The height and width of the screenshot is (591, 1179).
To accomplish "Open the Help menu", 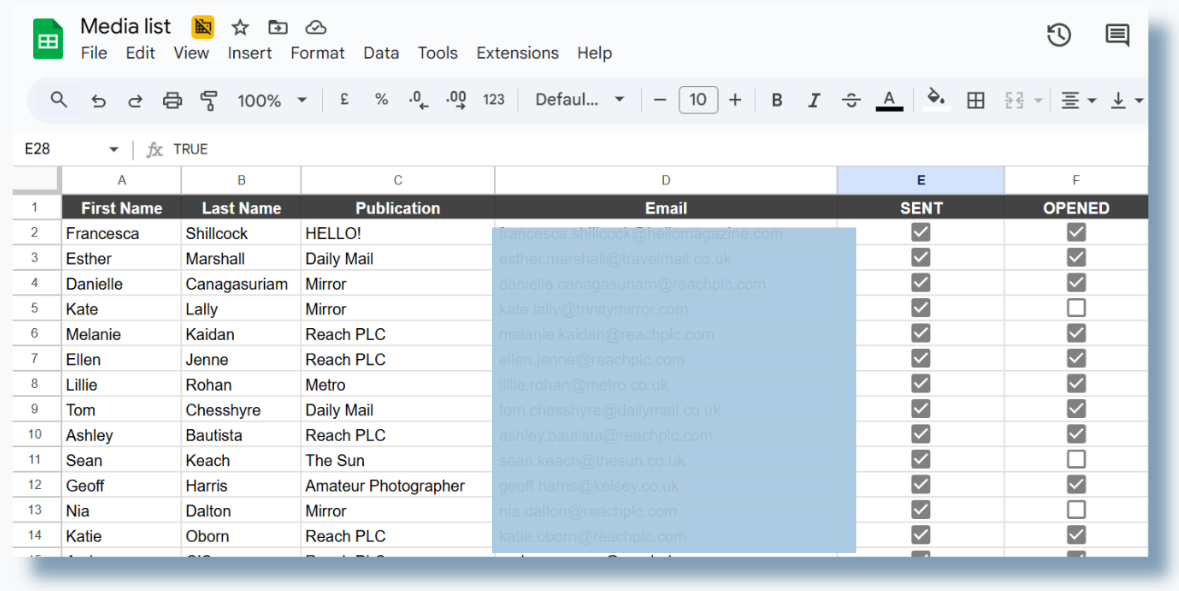I will (x=594, y=53).
